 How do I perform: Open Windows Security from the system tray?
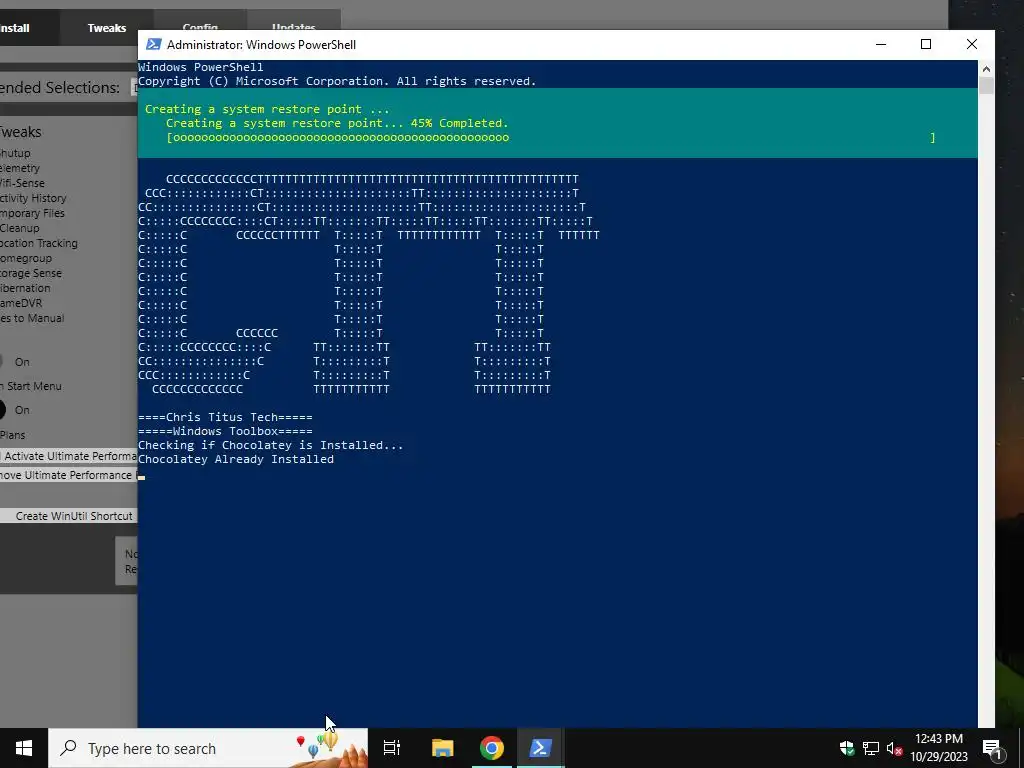coord(847,748)
